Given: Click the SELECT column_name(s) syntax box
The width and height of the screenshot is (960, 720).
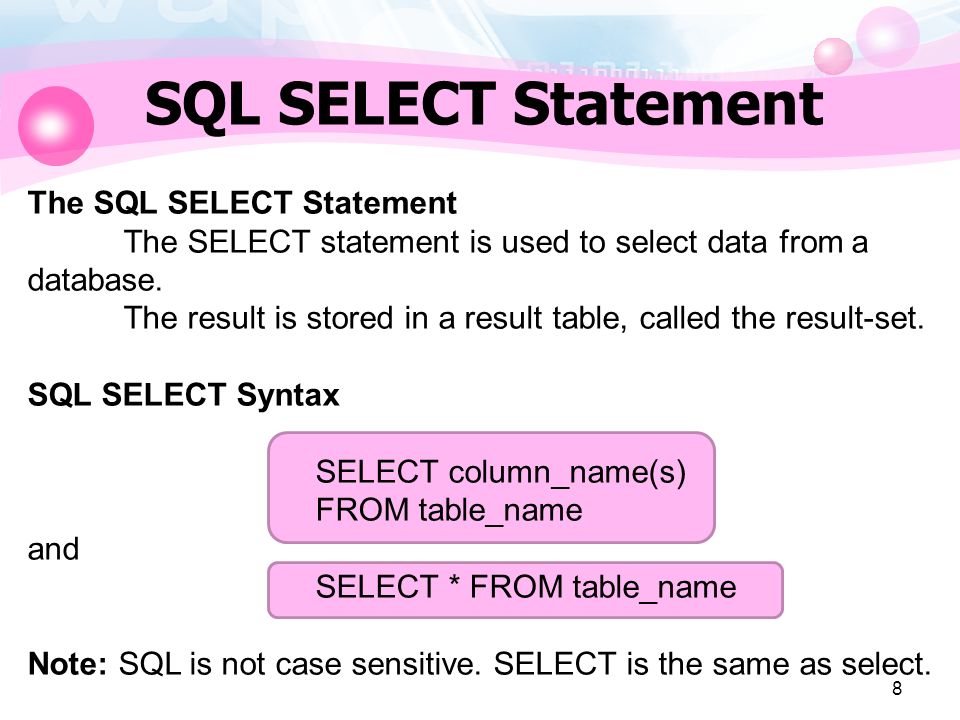Looking at the screenshot, I should pos(492,488).
